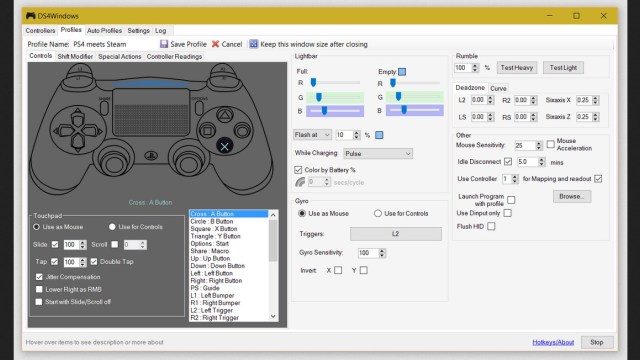Click the rainbow icon under Color by Battery
640x360 pixels.
(300, 182)
